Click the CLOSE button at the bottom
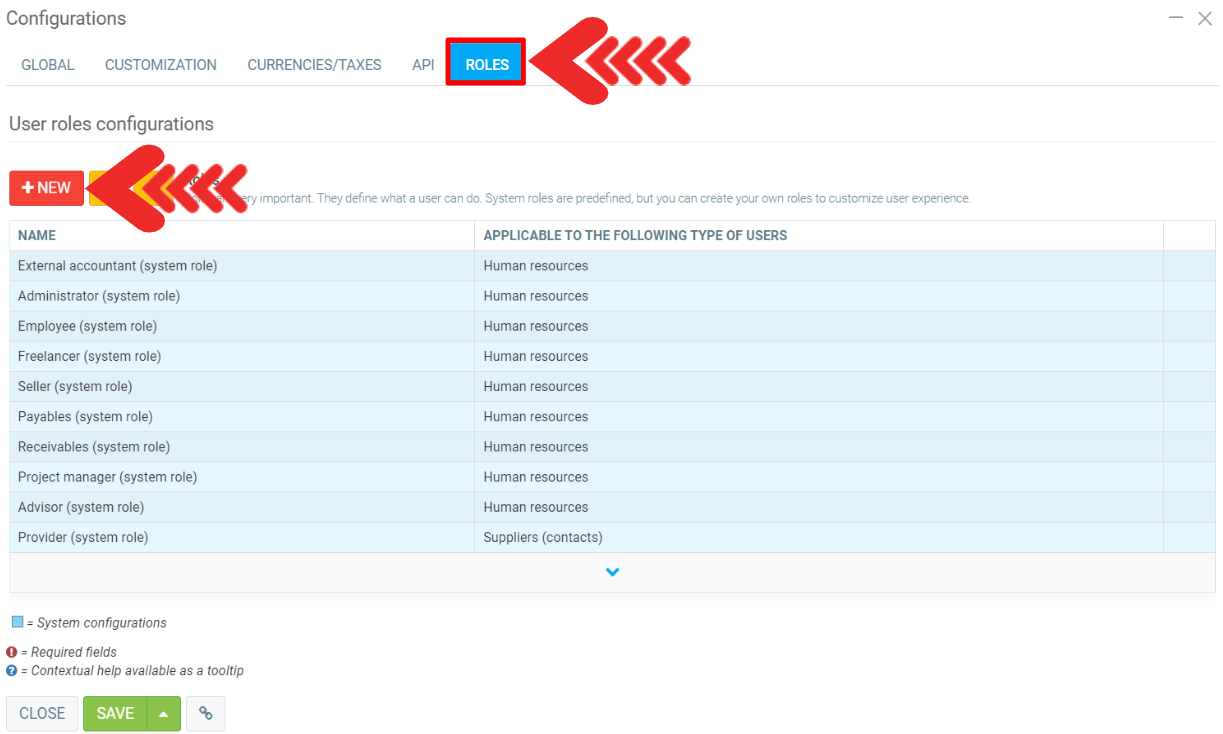The height and width of the screenshot is (734, 1223). pyautogui.click(x=42, y=713)
